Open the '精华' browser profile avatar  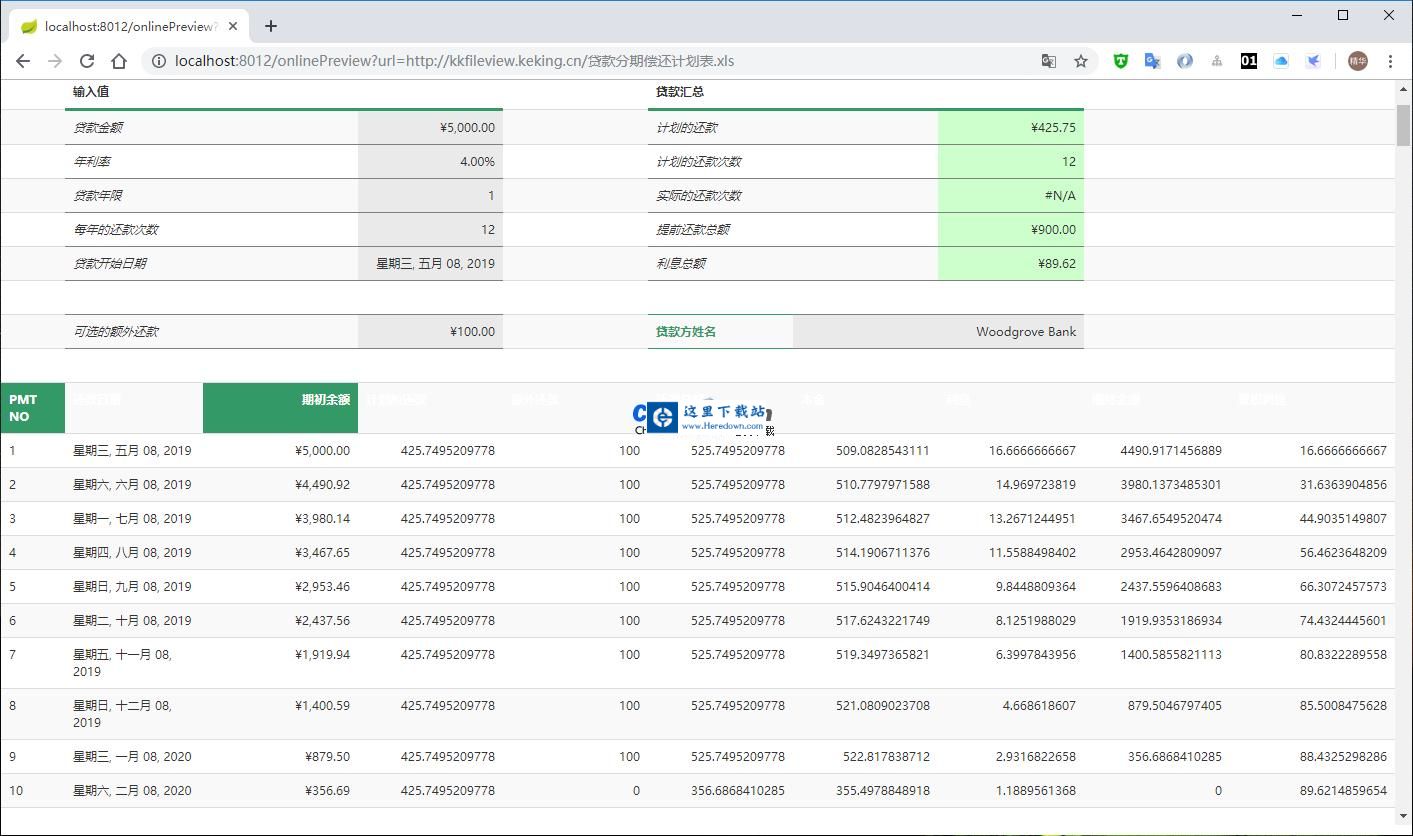coord(1358,61)
